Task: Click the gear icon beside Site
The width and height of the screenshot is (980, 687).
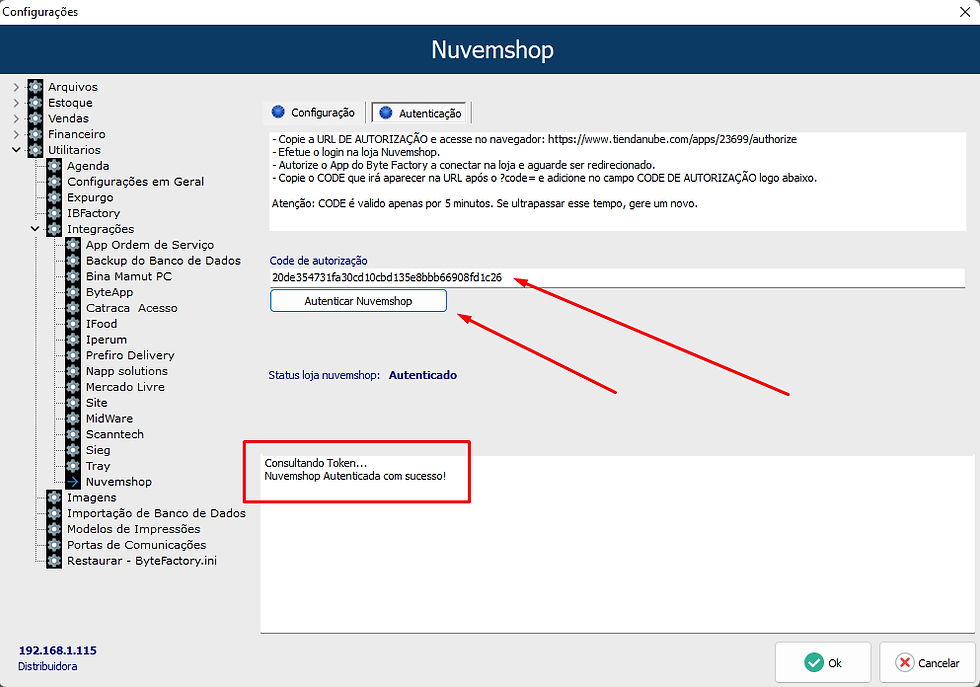Action: pos(73,403)
